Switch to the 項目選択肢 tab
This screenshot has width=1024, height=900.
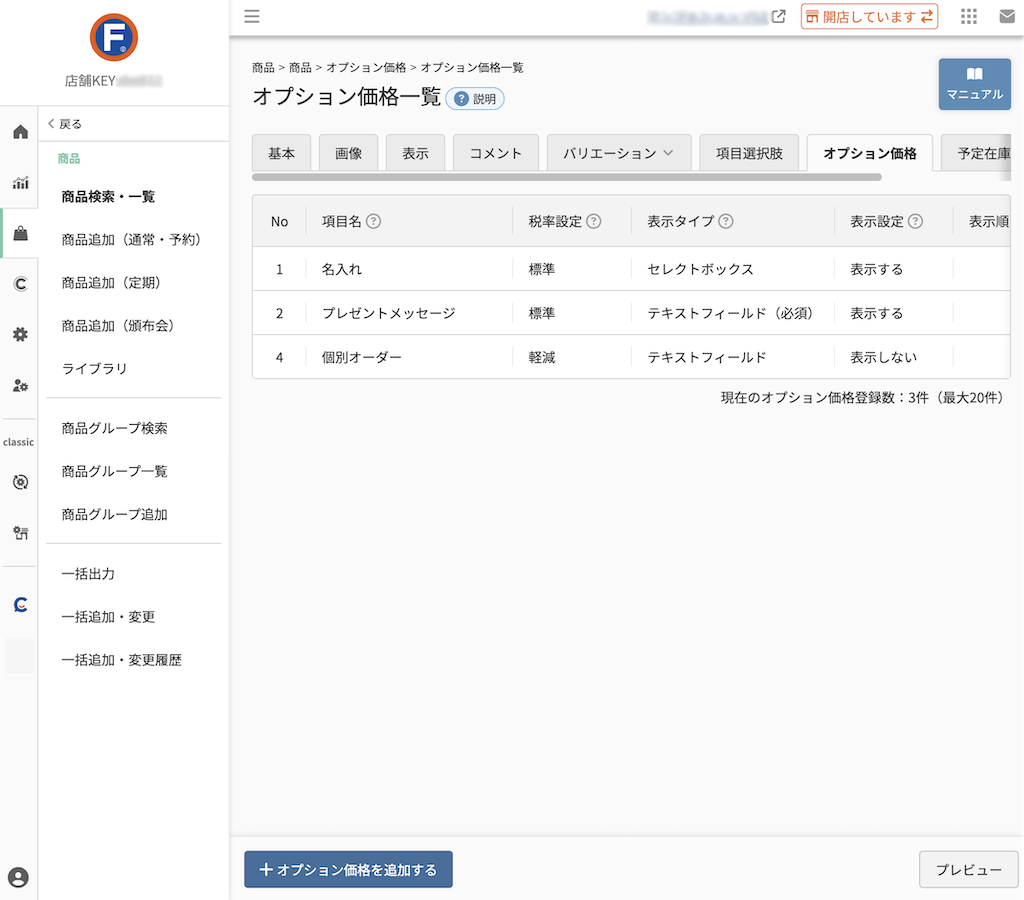pos(749,153)
